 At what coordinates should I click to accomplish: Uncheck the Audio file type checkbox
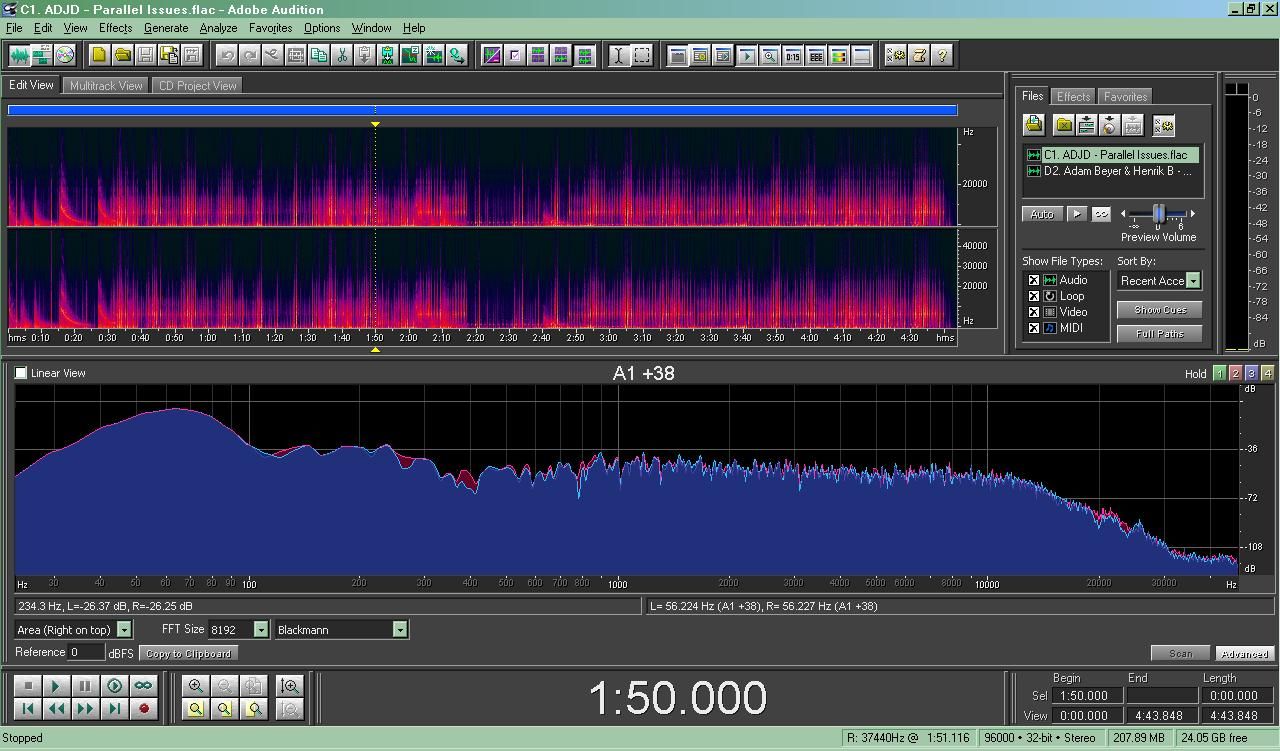(x=1034, y=281)
